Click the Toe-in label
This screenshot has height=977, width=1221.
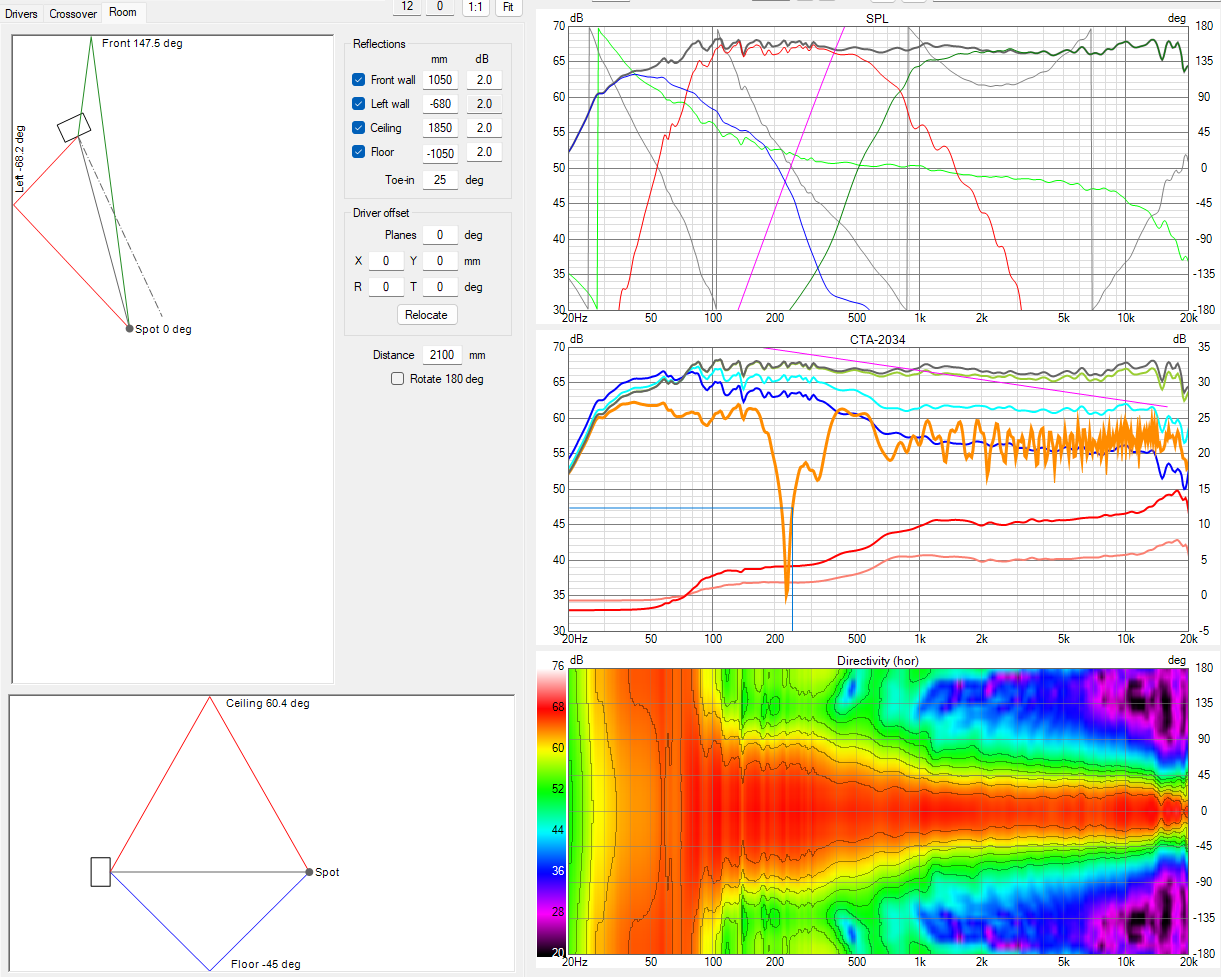pos(400,180)
